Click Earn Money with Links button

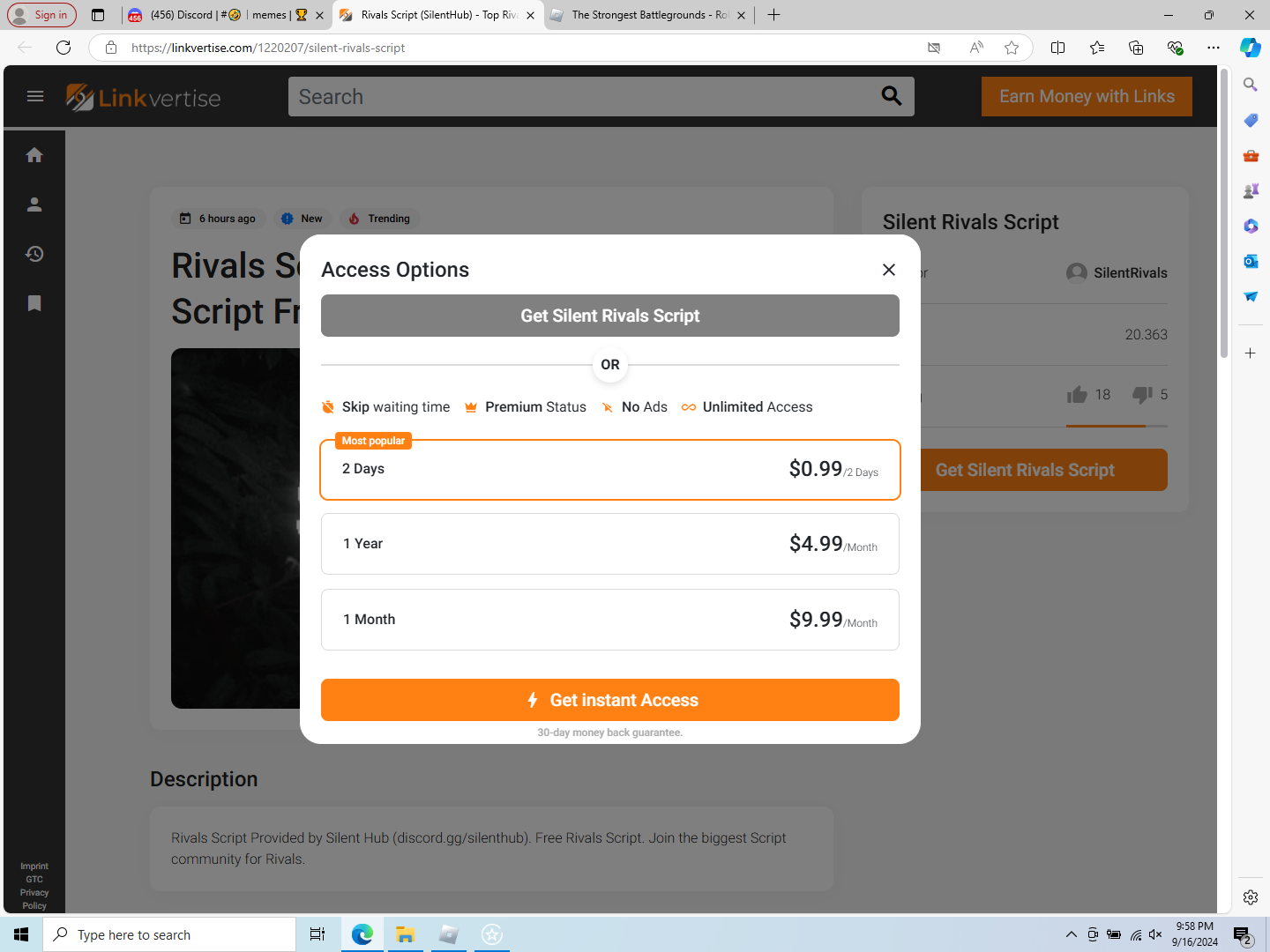(1087, 96)
